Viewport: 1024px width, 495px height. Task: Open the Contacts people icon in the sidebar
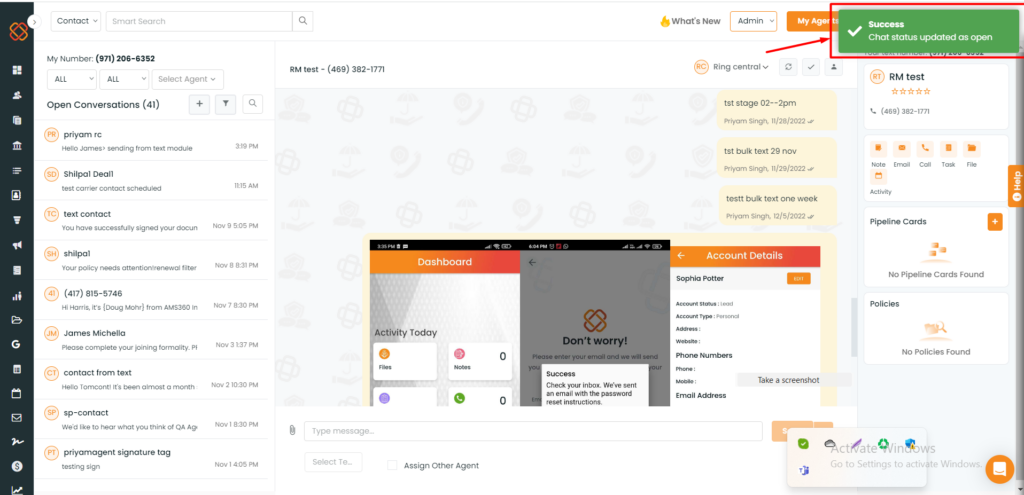(x=17, y=95)
